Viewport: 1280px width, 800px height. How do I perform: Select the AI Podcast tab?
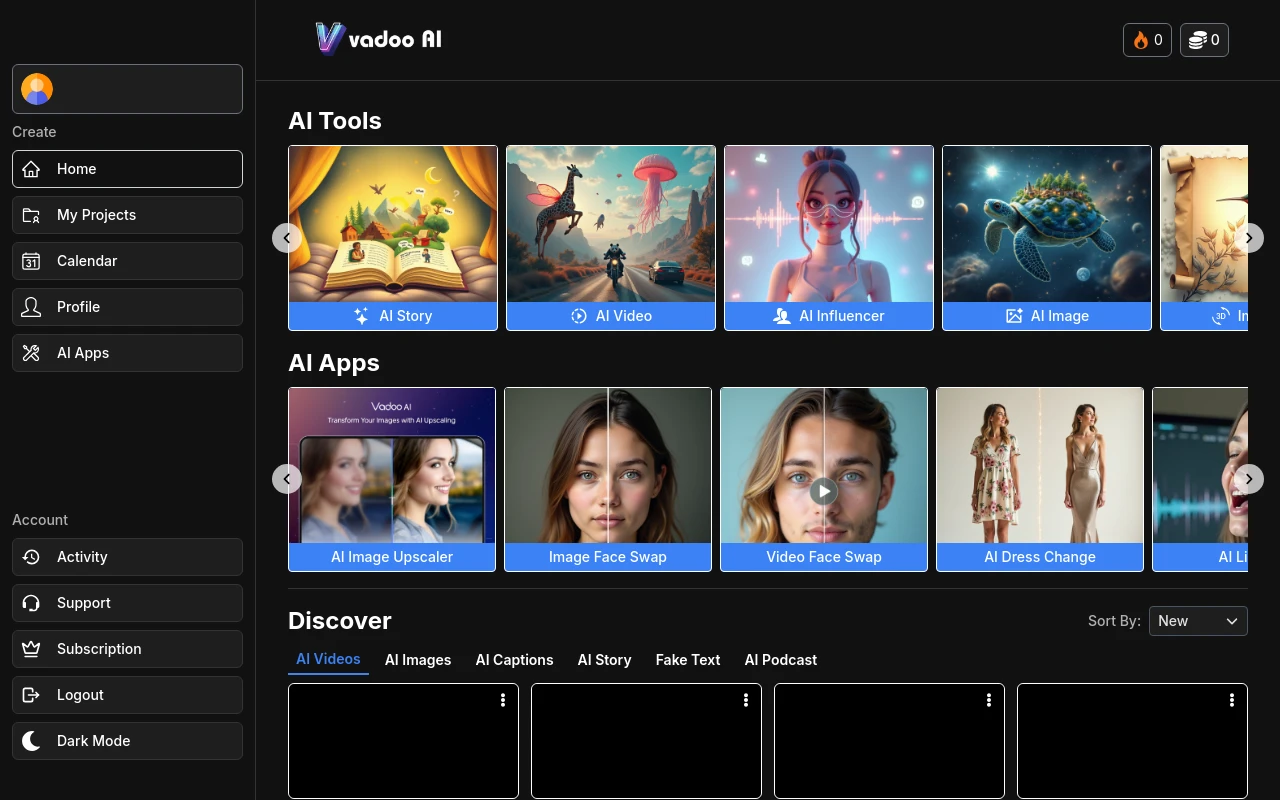point(780,660)
